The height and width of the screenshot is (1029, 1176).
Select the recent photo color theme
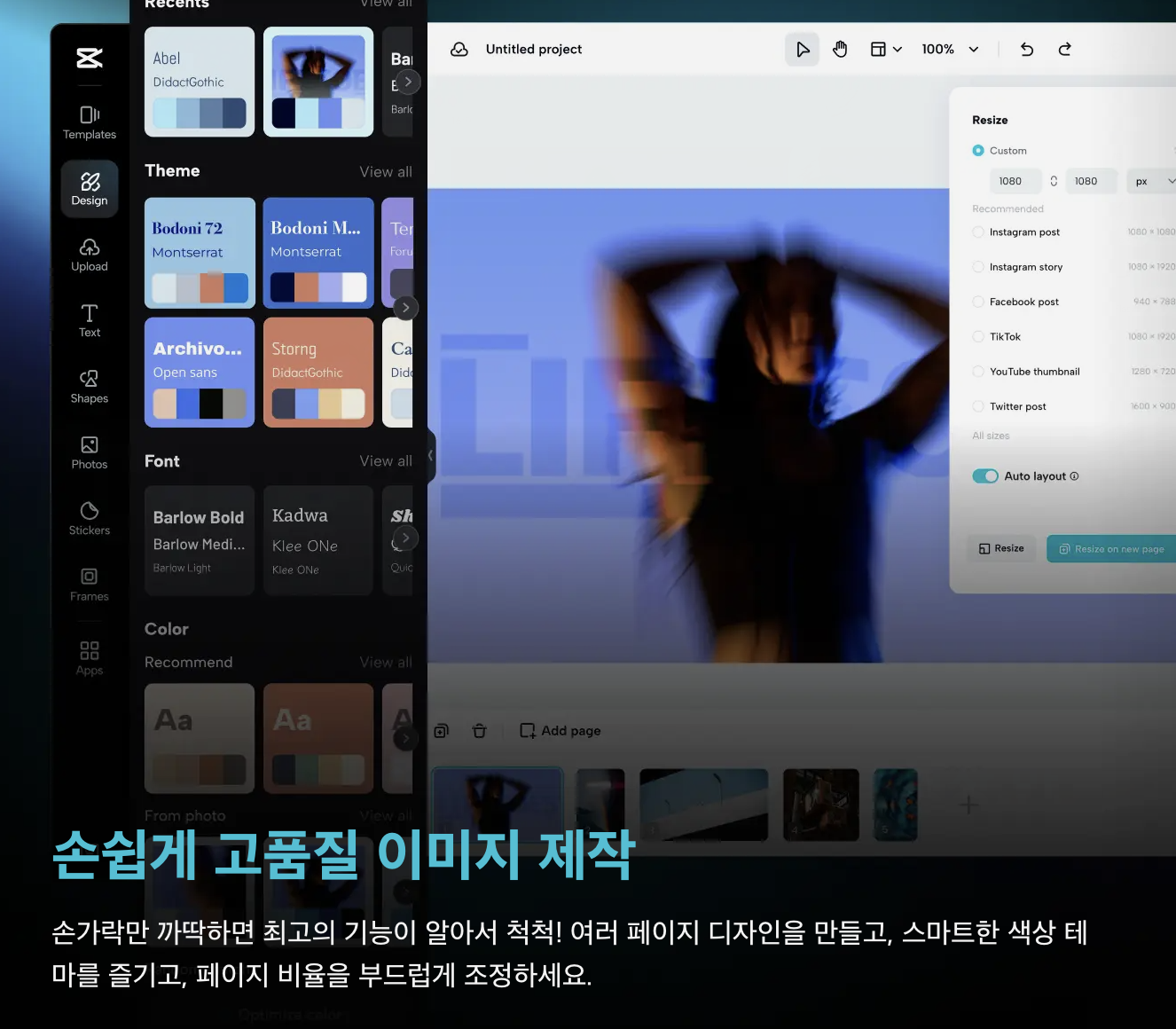click(318, 82)
